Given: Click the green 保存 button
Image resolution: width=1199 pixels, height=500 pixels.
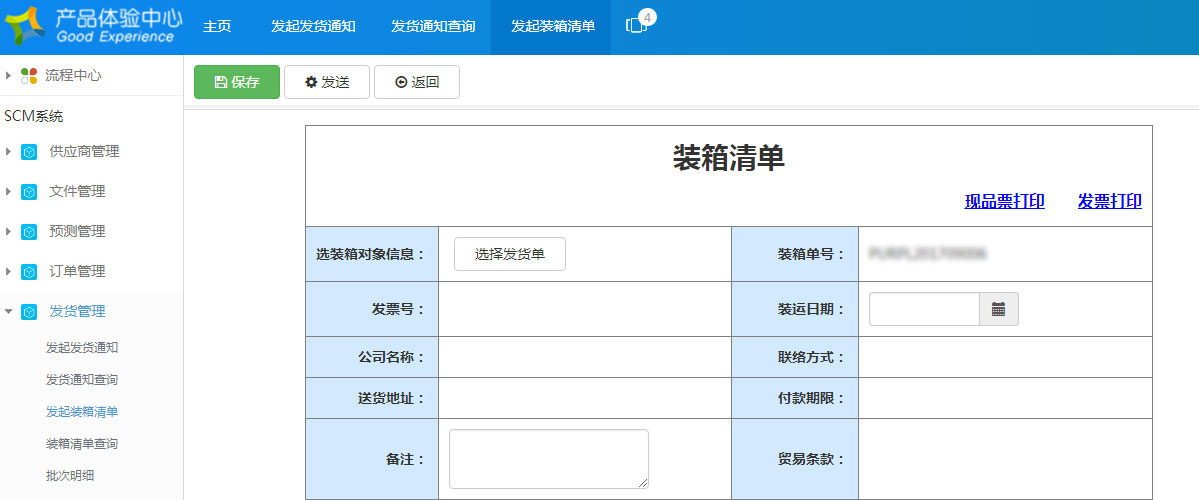Looking at the screenshot, I should tap(237, 82).
